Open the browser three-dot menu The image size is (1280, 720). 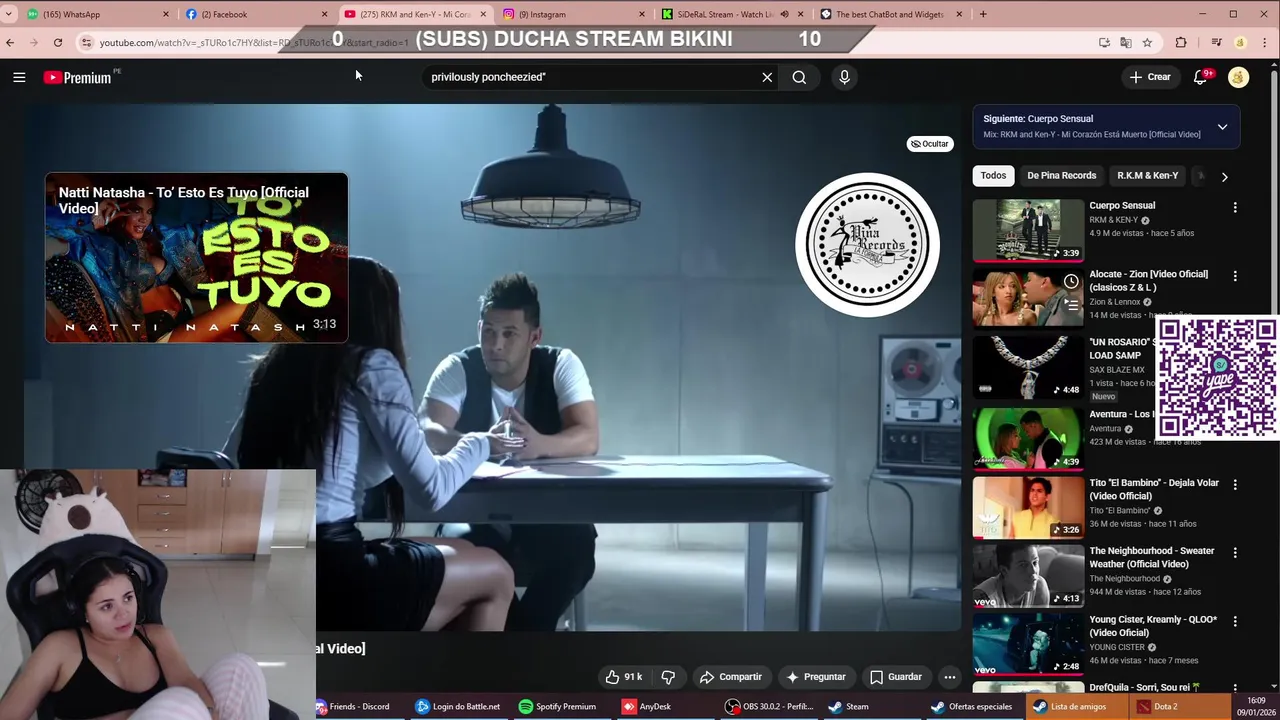tap(1263, 42)
